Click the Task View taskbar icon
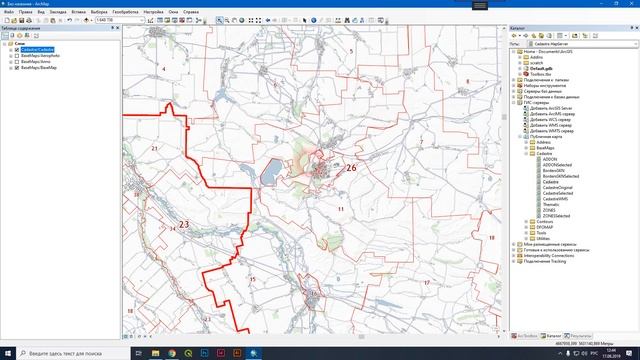Viewport: 640px width, 360px height. point(138,353)
